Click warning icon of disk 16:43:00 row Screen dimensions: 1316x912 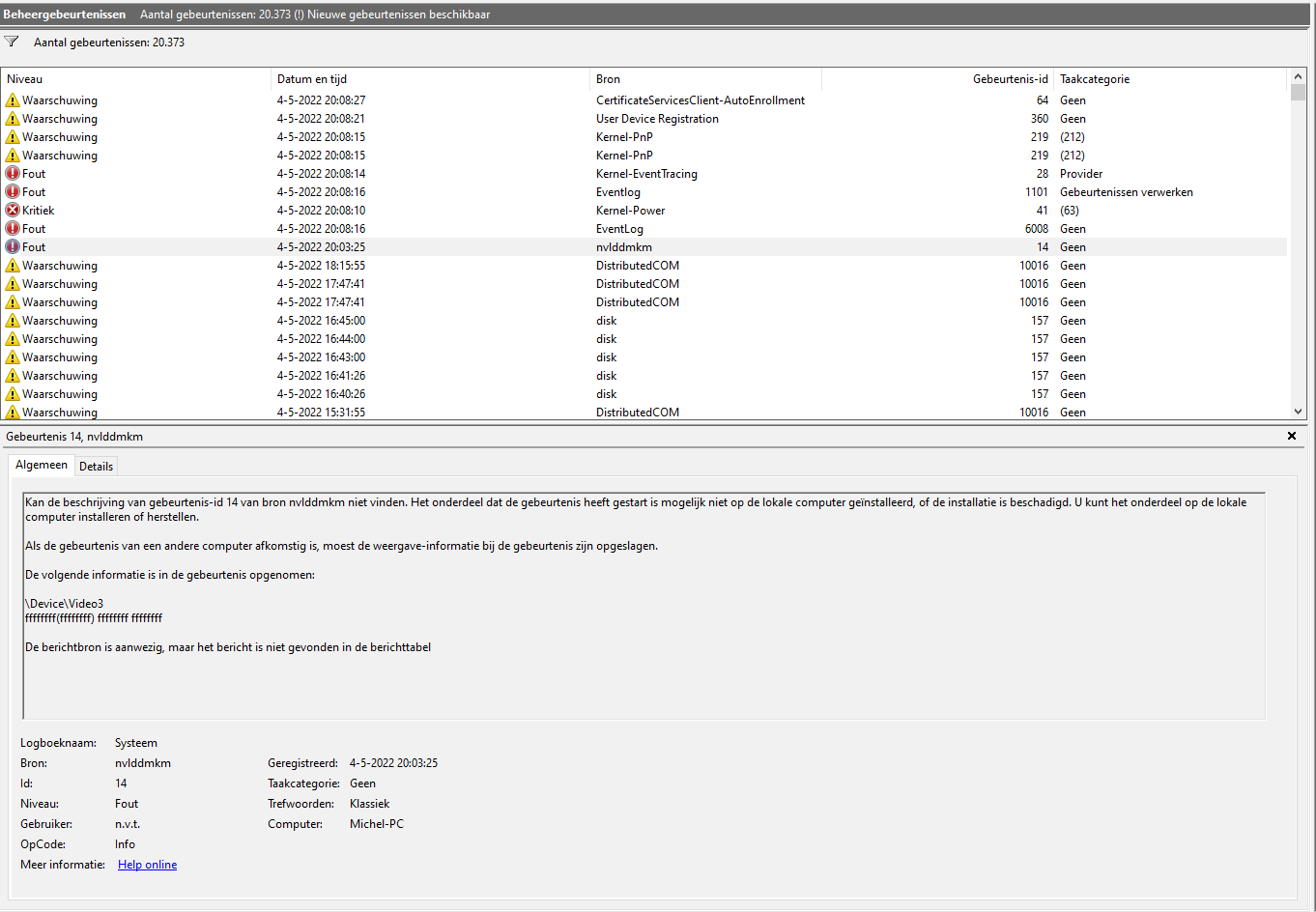13,357
